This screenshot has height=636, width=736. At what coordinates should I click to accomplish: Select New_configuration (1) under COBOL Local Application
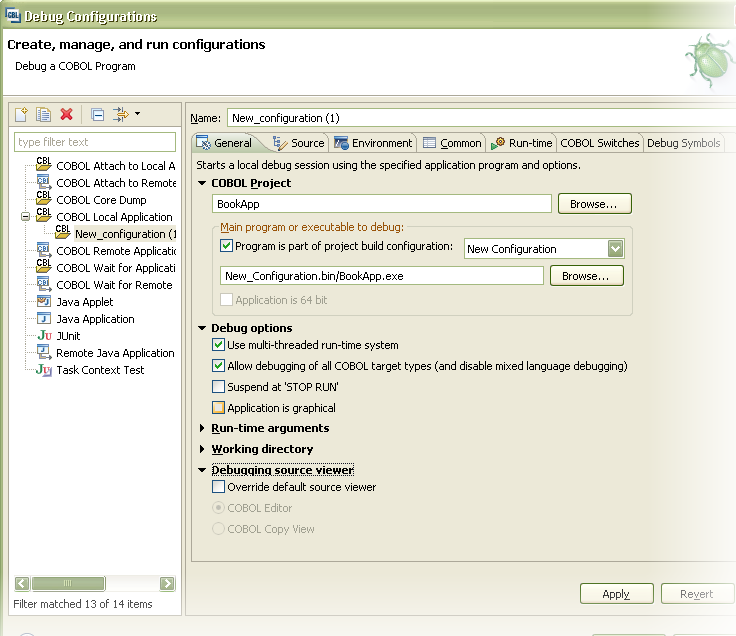[125, 234]
